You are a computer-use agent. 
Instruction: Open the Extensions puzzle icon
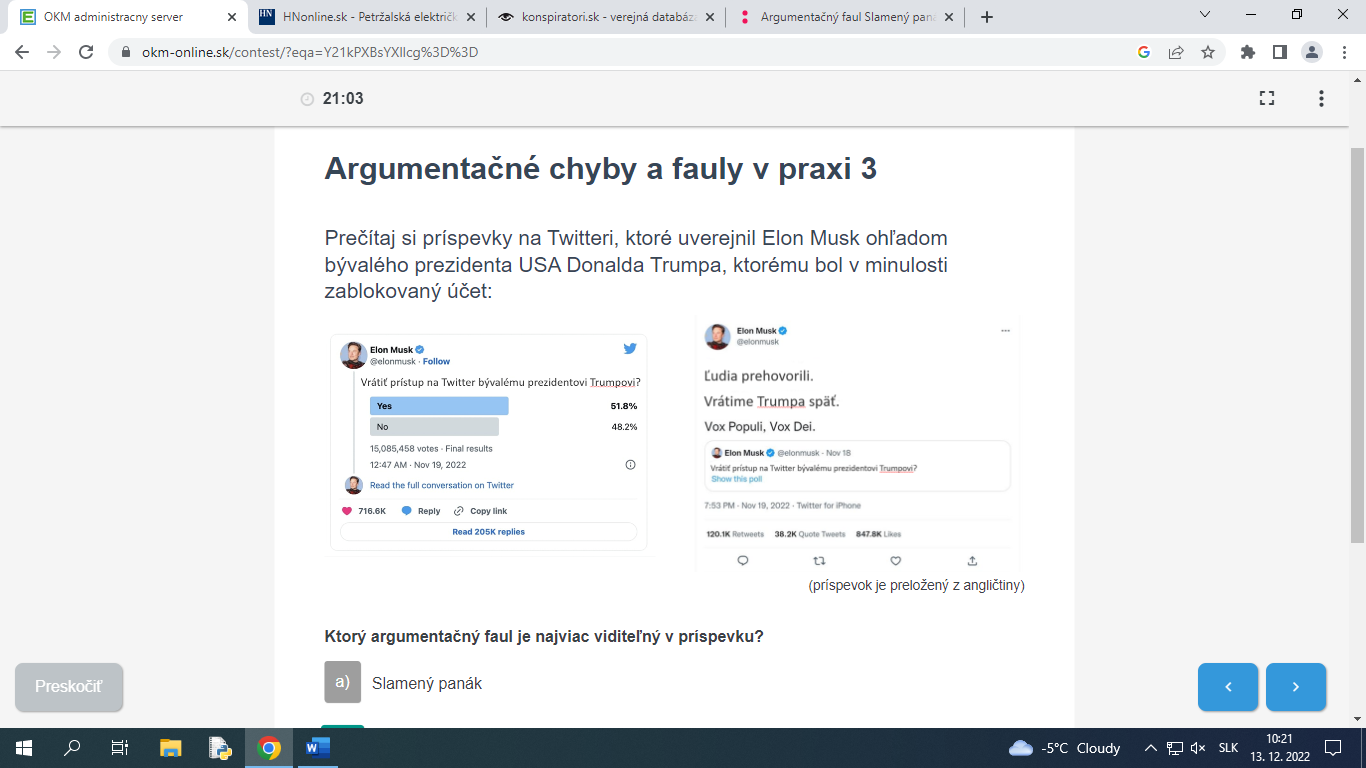coord(1247,53)
